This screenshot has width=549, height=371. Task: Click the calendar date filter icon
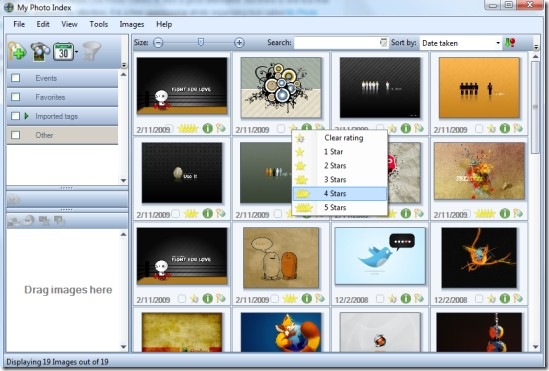coord(63,52)
